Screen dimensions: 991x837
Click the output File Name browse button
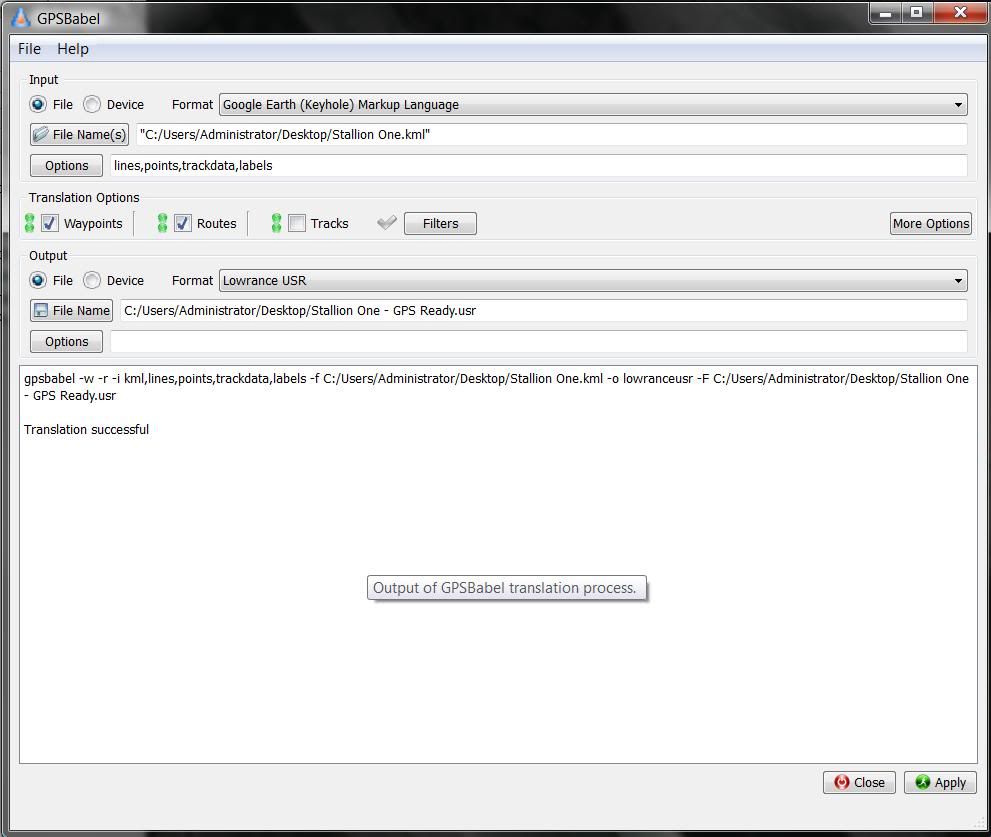pyautogui.click(x=71, y=310)
